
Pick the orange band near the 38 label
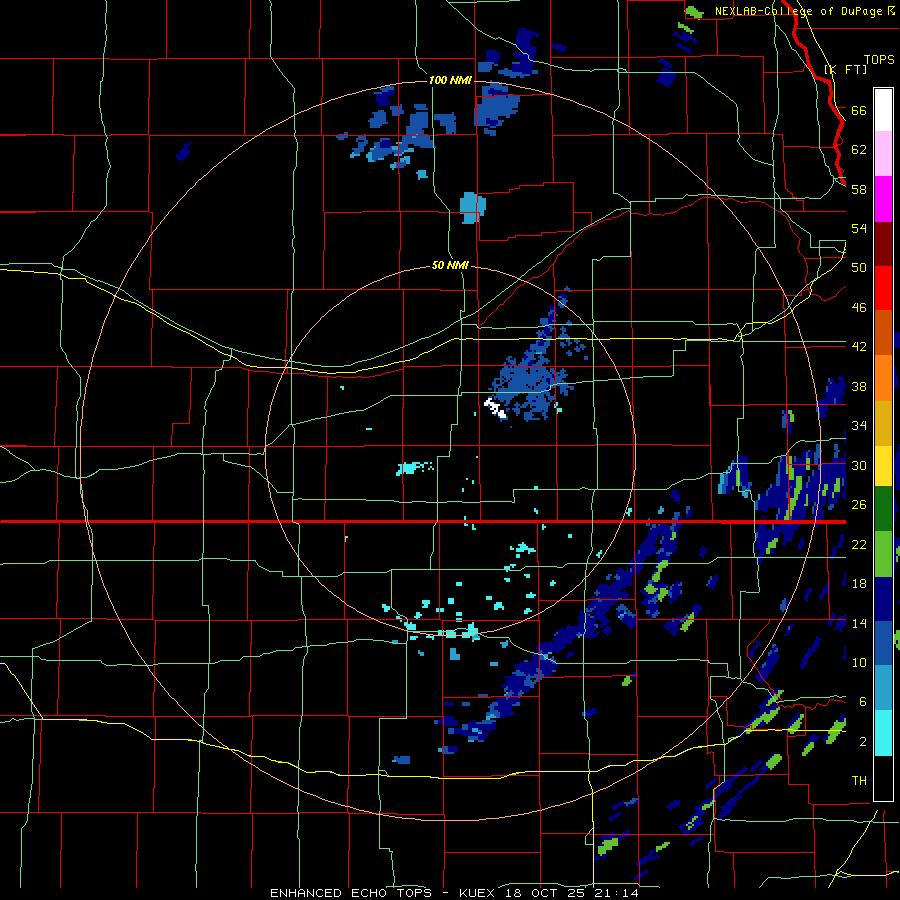click(x=883, y=378)
